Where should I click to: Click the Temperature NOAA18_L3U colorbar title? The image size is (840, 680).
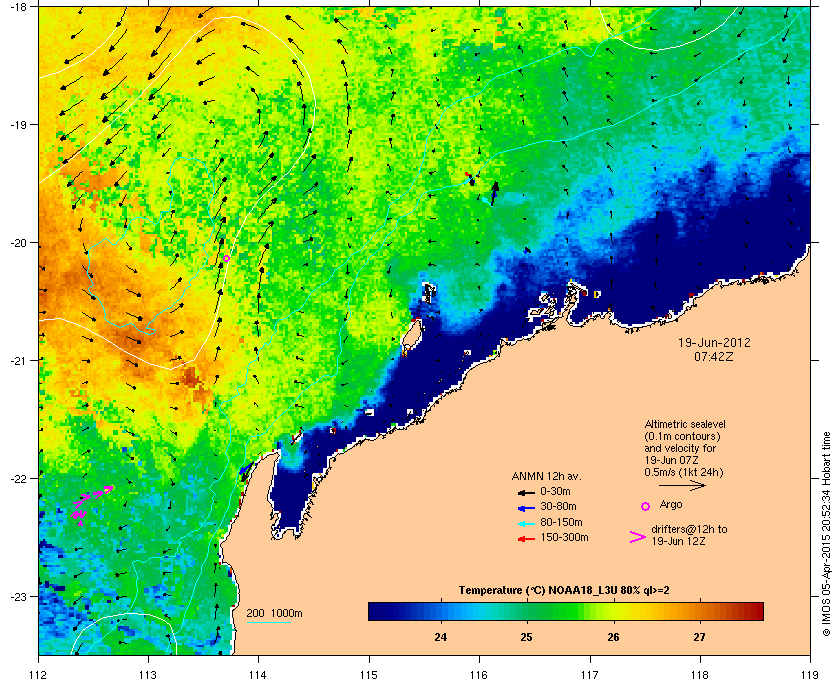click(564, 591)
